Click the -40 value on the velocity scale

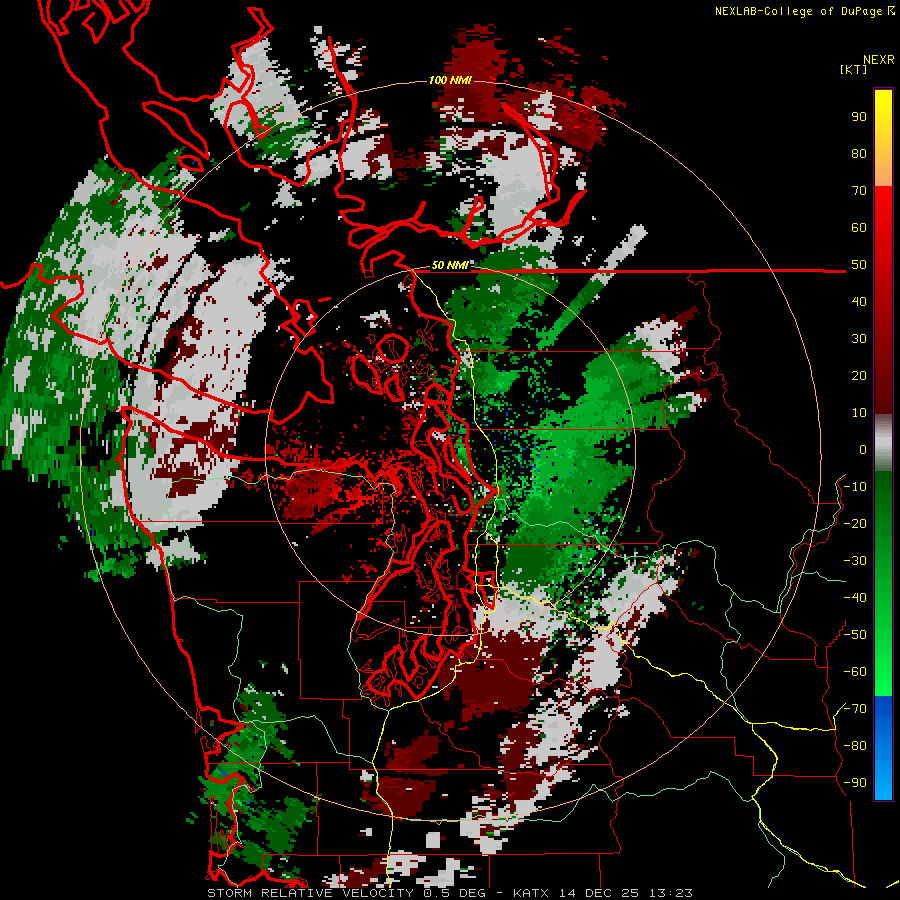pos(855,598)
